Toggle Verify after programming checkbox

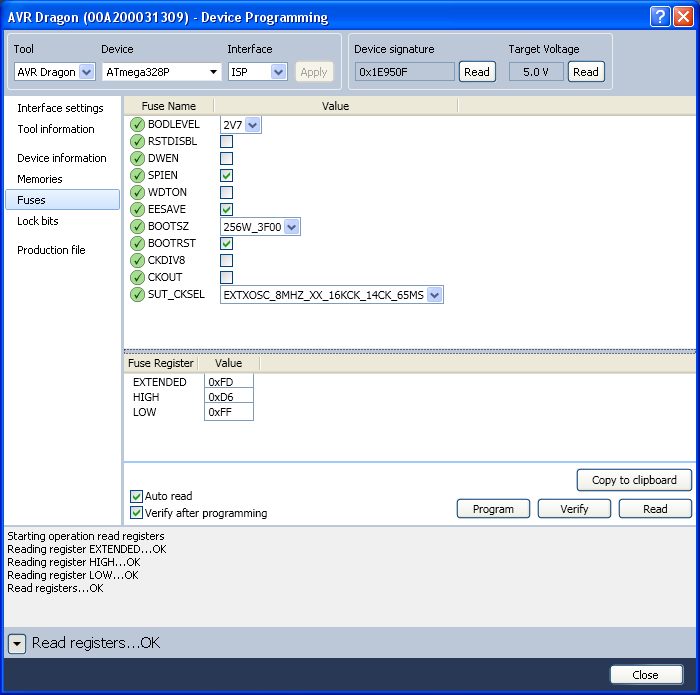pyautogui.click(x=136, y=513)
